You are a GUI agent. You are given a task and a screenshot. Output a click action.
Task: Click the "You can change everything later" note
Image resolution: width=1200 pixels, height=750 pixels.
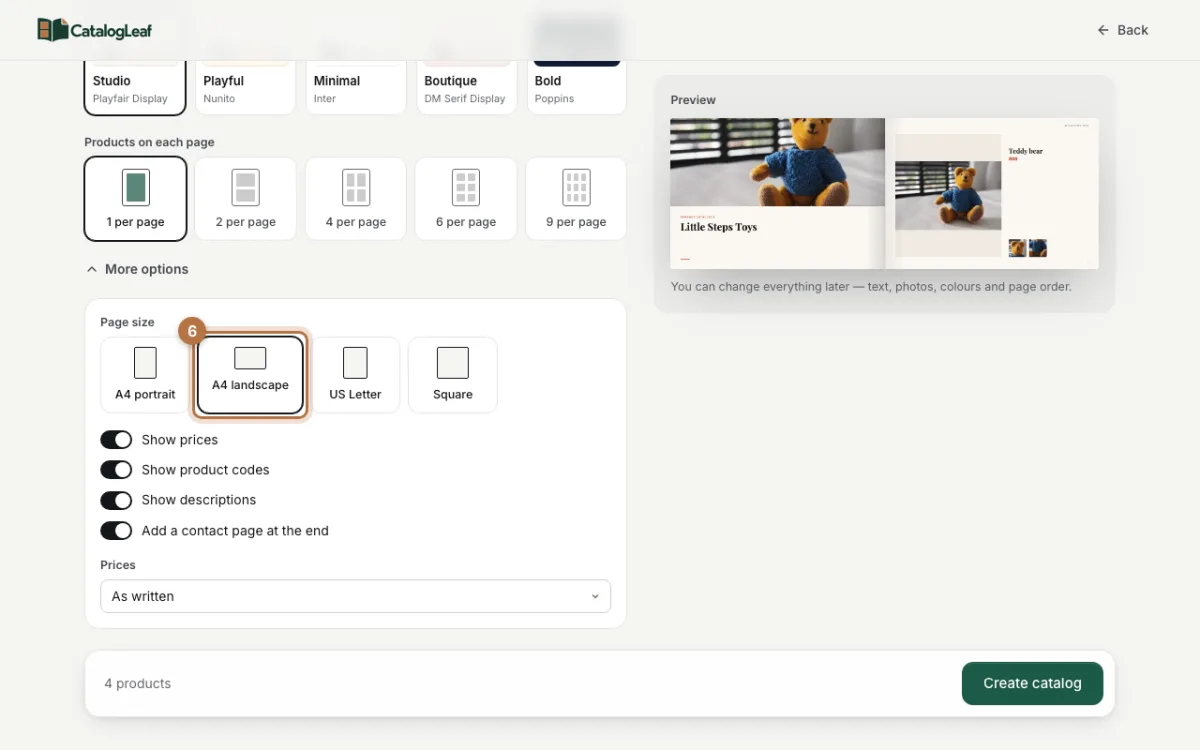(871, 286)
